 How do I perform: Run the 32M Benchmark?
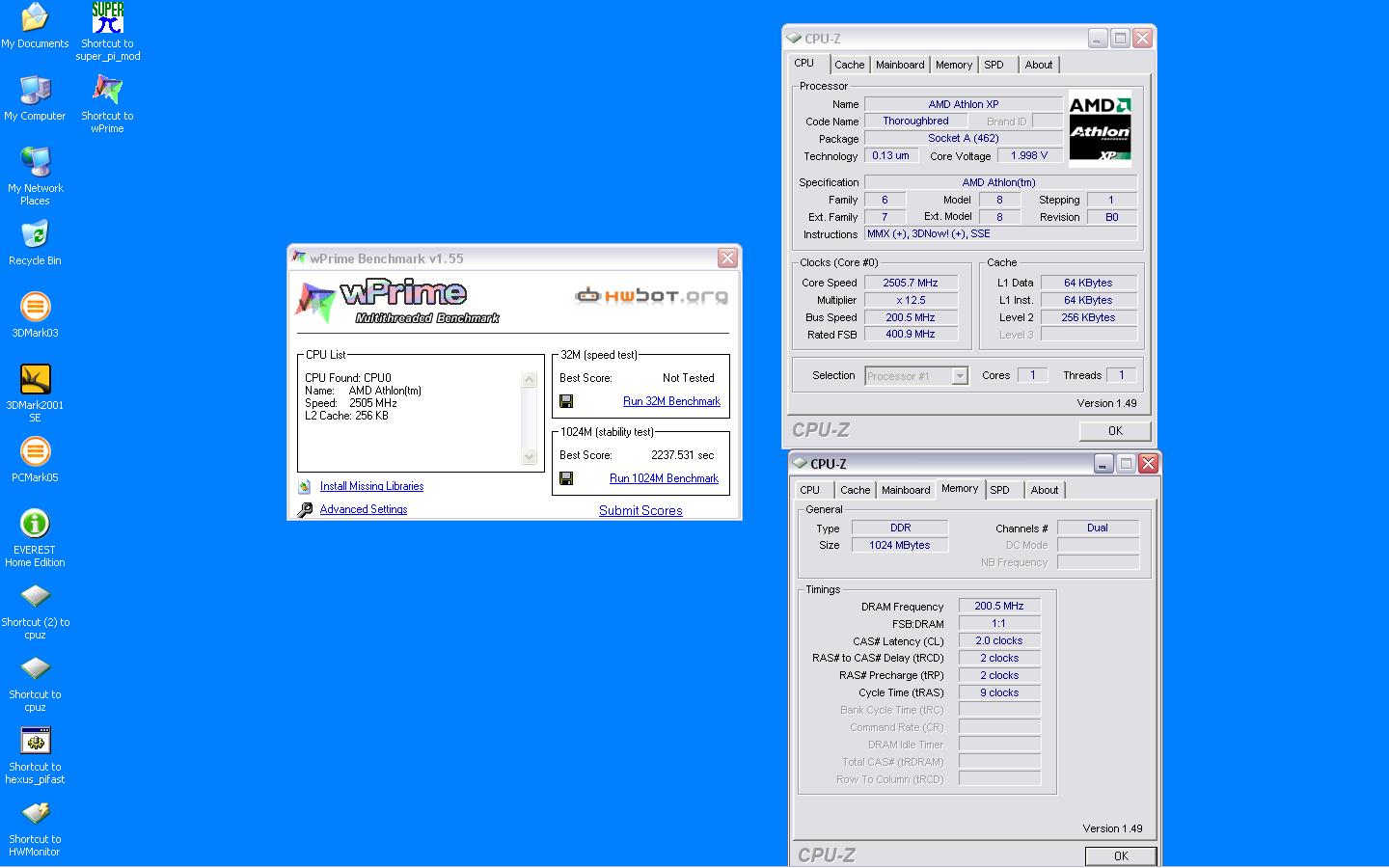[671, 401]
